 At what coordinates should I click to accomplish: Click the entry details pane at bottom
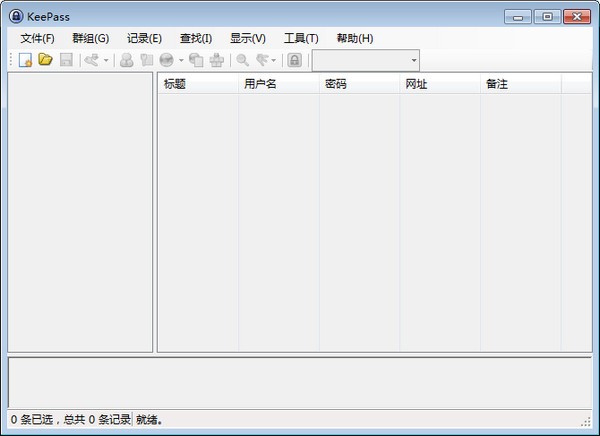299,381
